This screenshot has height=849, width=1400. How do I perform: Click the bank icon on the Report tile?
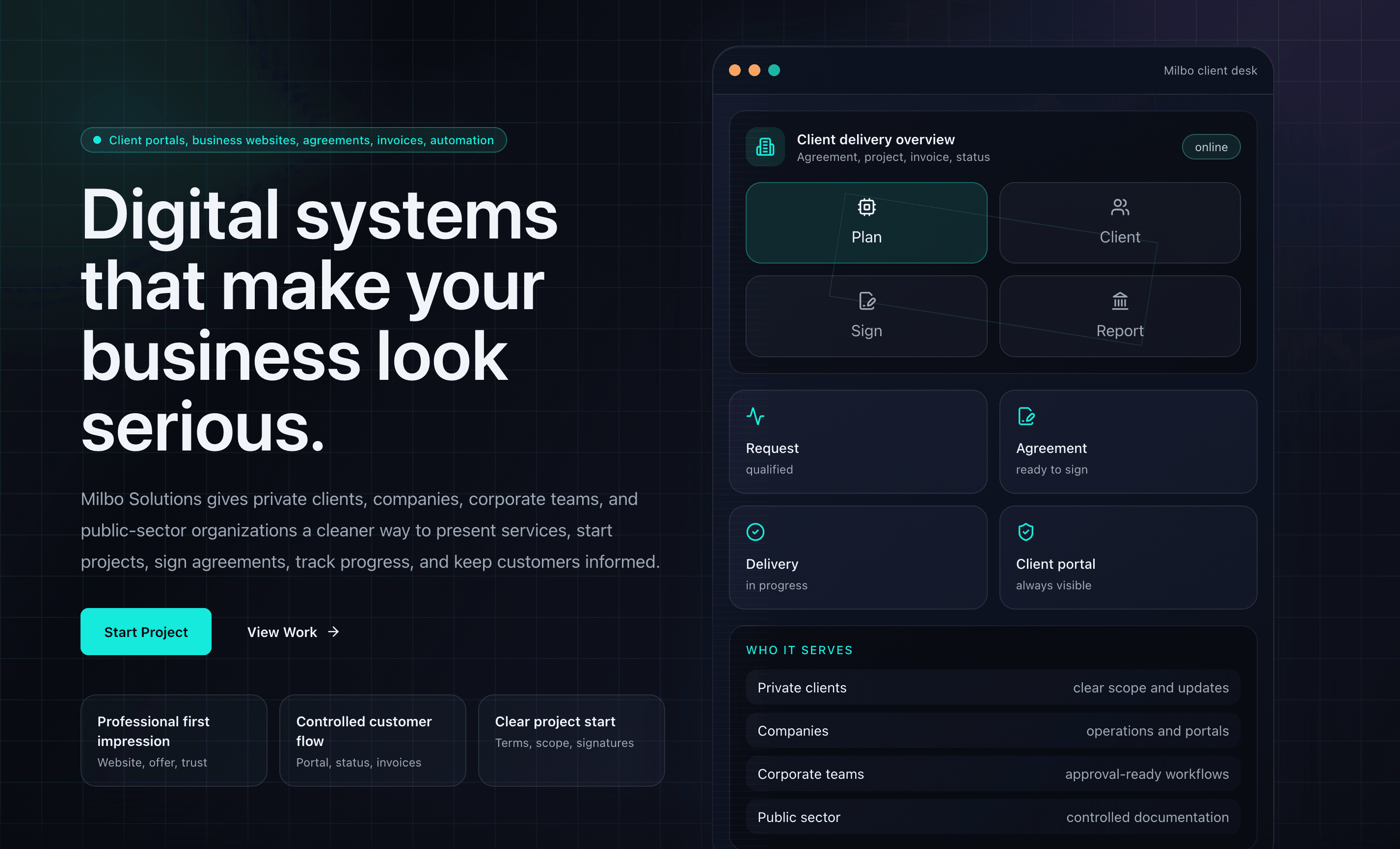pos(1119,300)
